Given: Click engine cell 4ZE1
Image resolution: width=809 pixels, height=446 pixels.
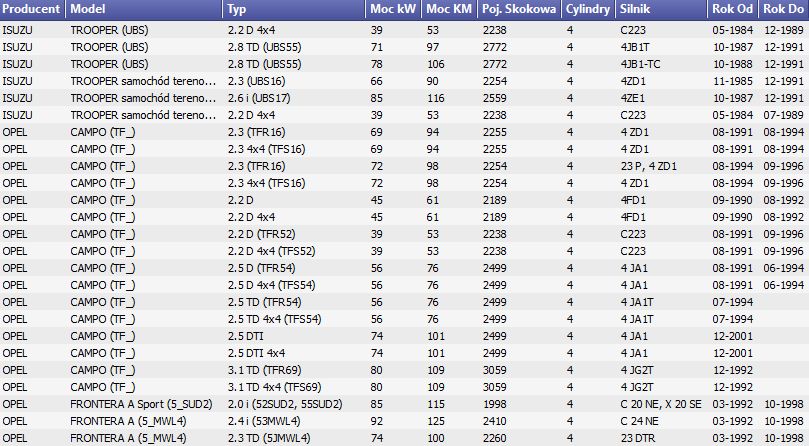Looking at the screenshot, I should click(633, 98).
